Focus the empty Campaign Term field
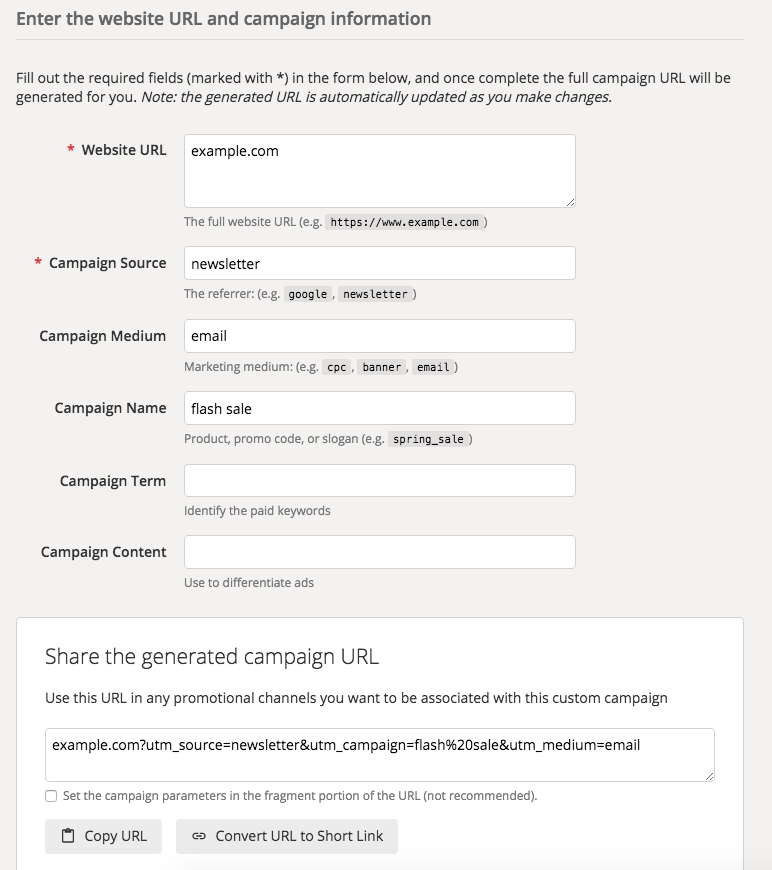Viewport: 772px width, 870px height. [380, 480]
